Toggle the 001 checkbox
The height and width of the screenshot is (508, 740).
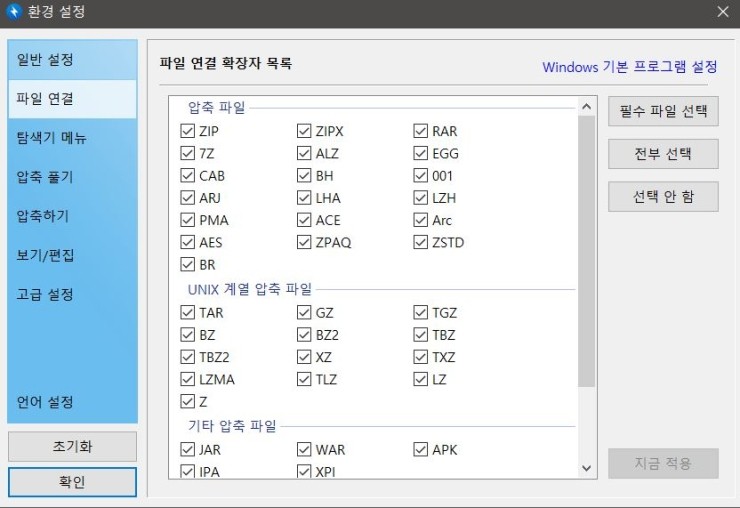tap(420, 175)
